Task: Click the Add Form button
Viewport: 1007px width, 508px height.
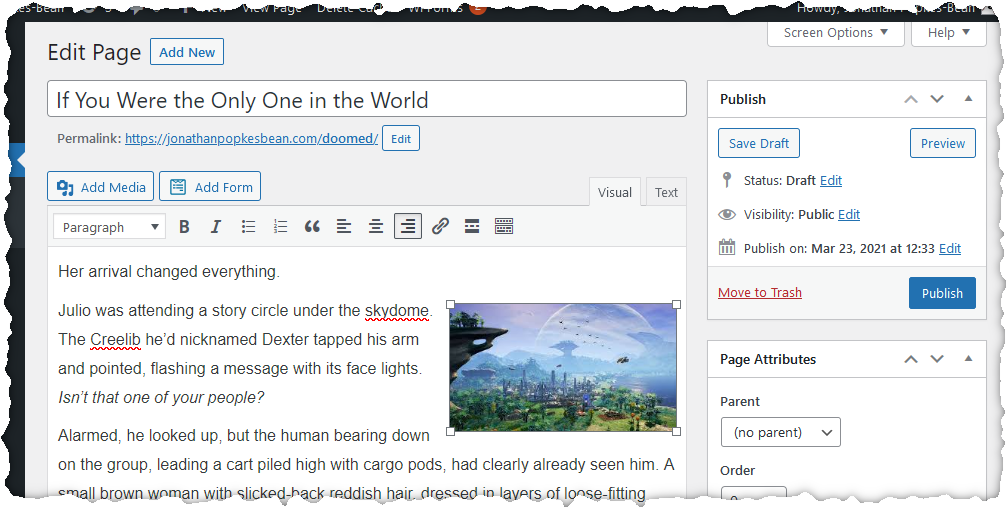Action: (210, 187)
